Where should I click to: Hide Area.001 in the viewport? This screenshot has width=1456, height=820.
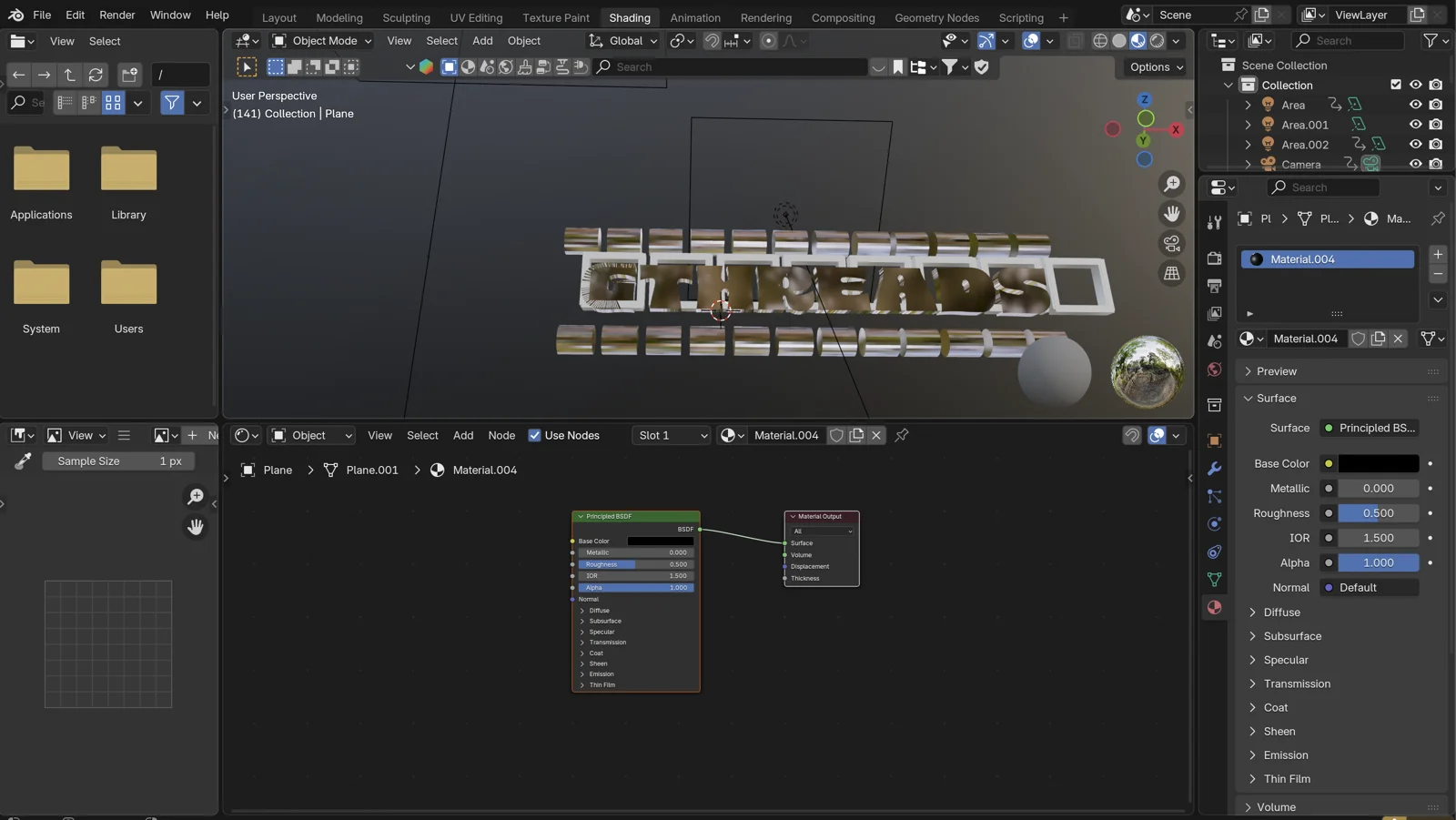pos(1416,125)
